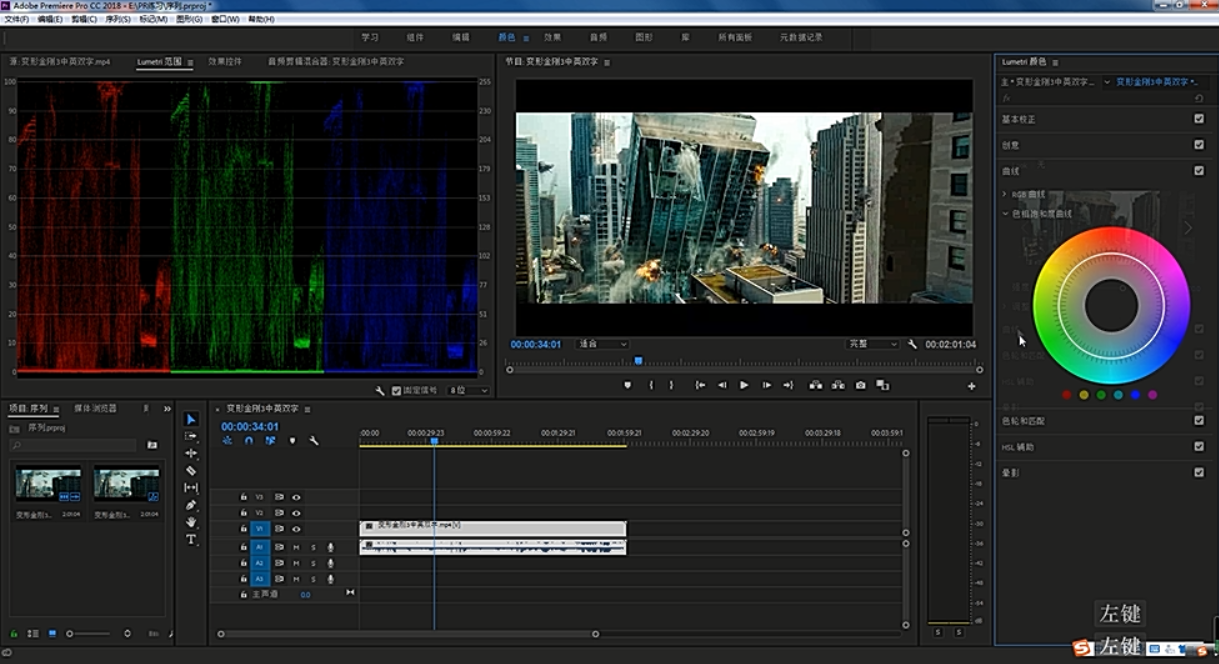This screenshot has height=664, width=1219.
Task: Open timeline display settings wrench
Action: [313, 441]
